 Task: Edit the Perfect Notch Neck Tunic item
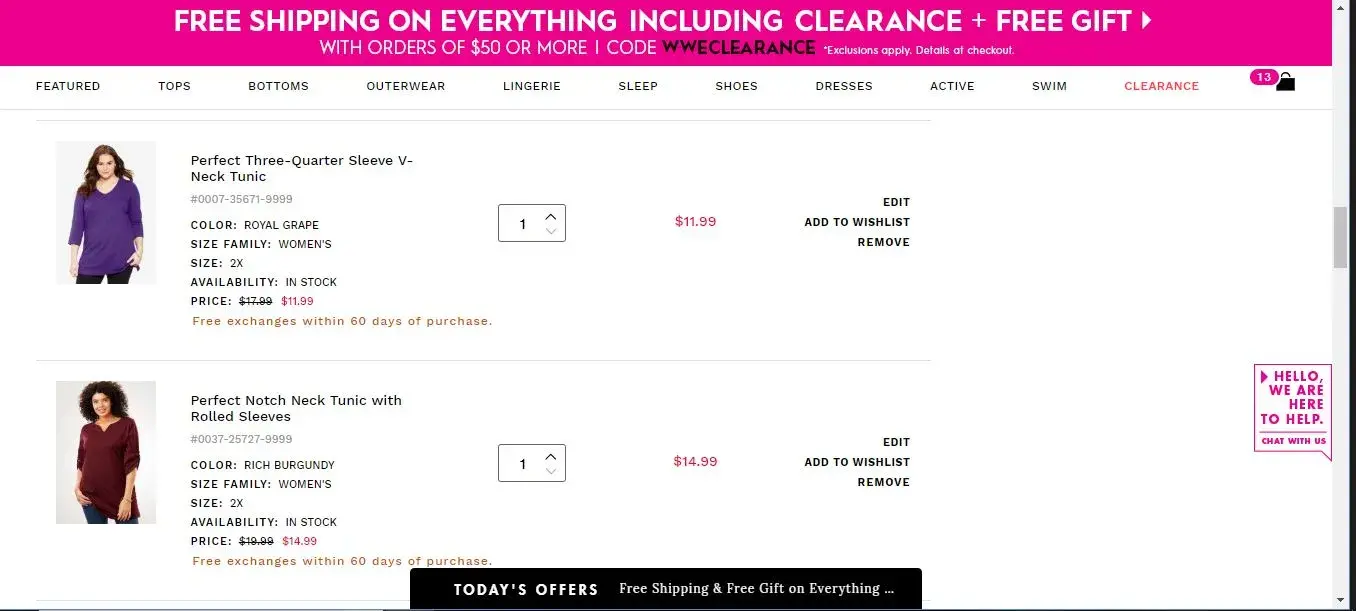pos(896,442)
